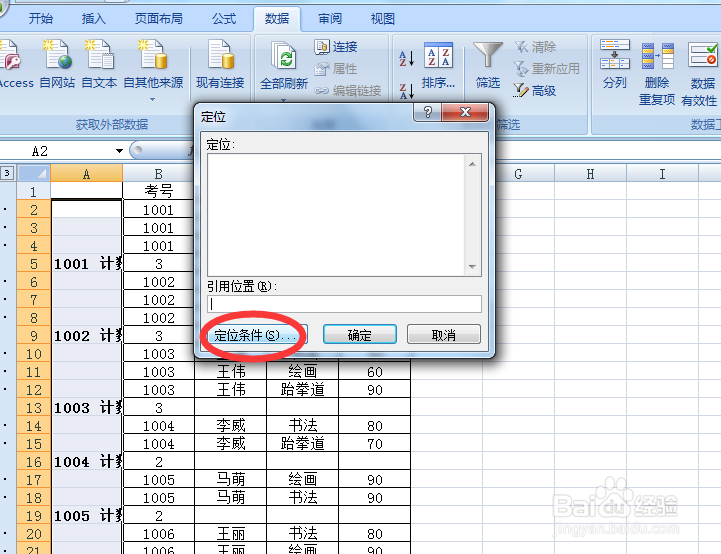This screenshot has width=721, height=554.
Task: Cancel the 定位 dialog with 取消
Action: tap(444, 334)
